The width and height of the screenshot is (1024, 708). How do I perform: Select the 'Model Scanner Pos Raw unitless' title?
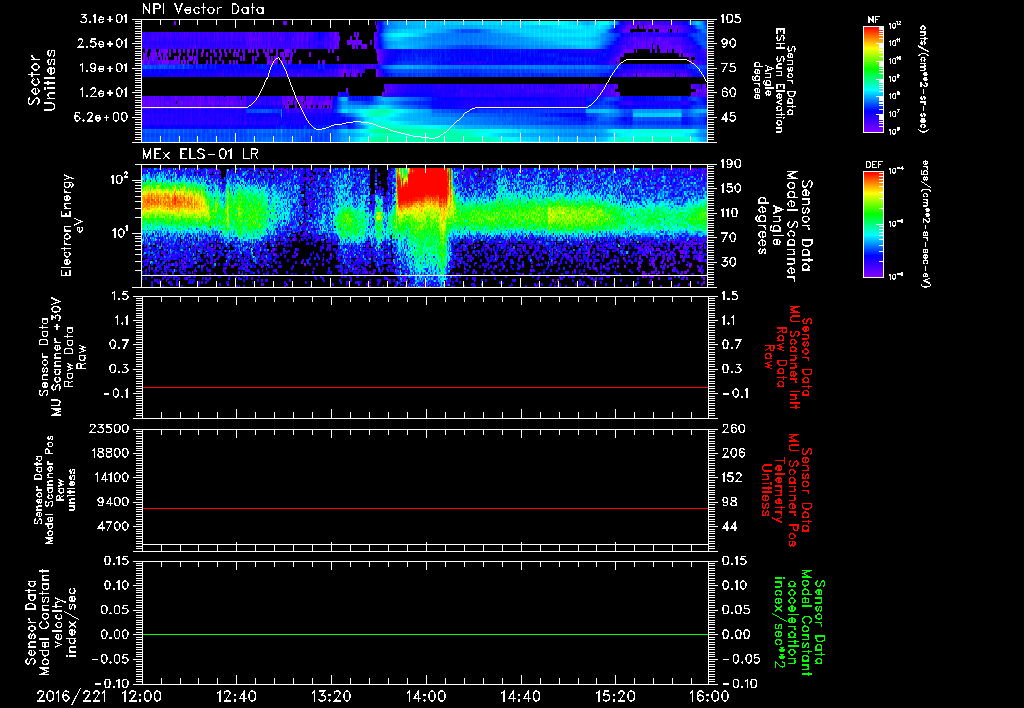pyautogui.click(x=55, y=490)
